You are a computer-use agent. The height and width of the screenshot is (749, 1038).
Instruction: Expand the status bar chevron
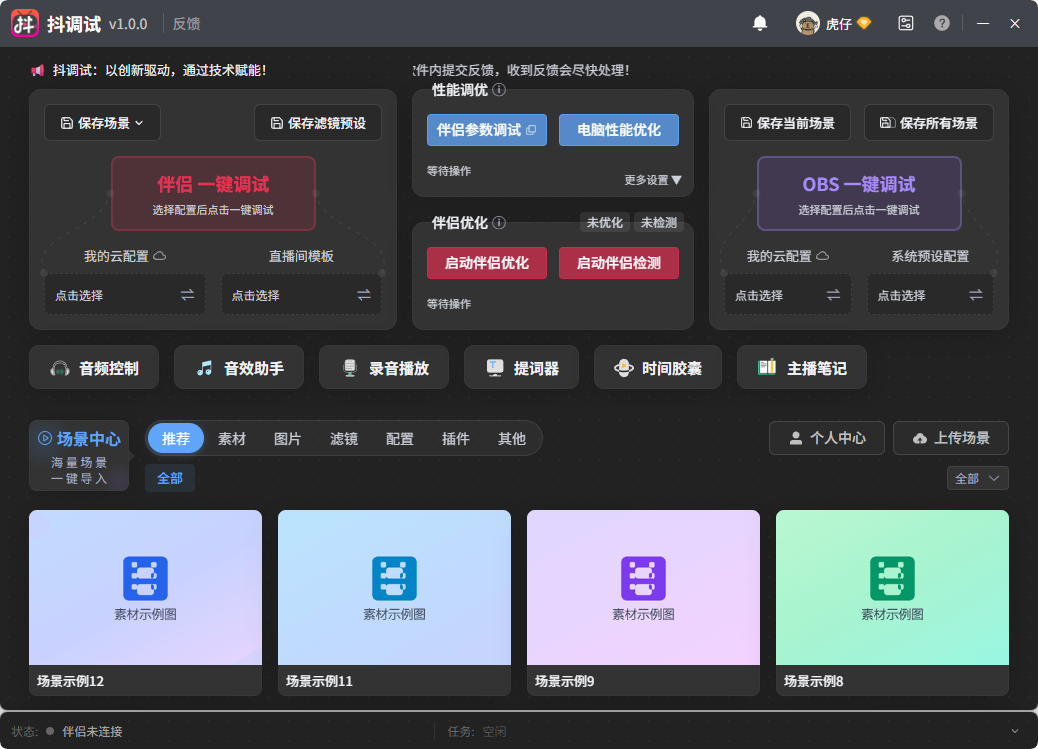(1015, 731)
